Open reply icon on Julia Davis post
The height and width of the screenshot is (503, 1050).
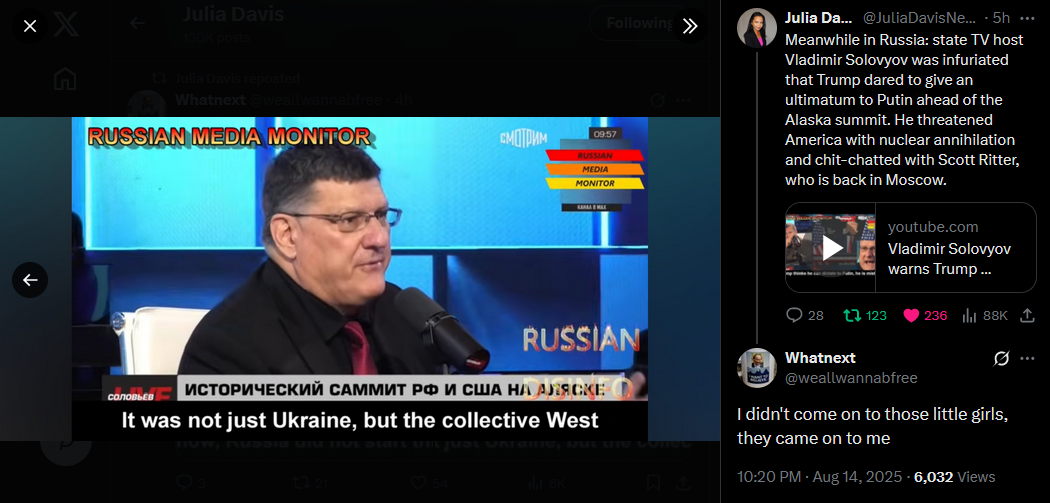(x=804, y=315)
